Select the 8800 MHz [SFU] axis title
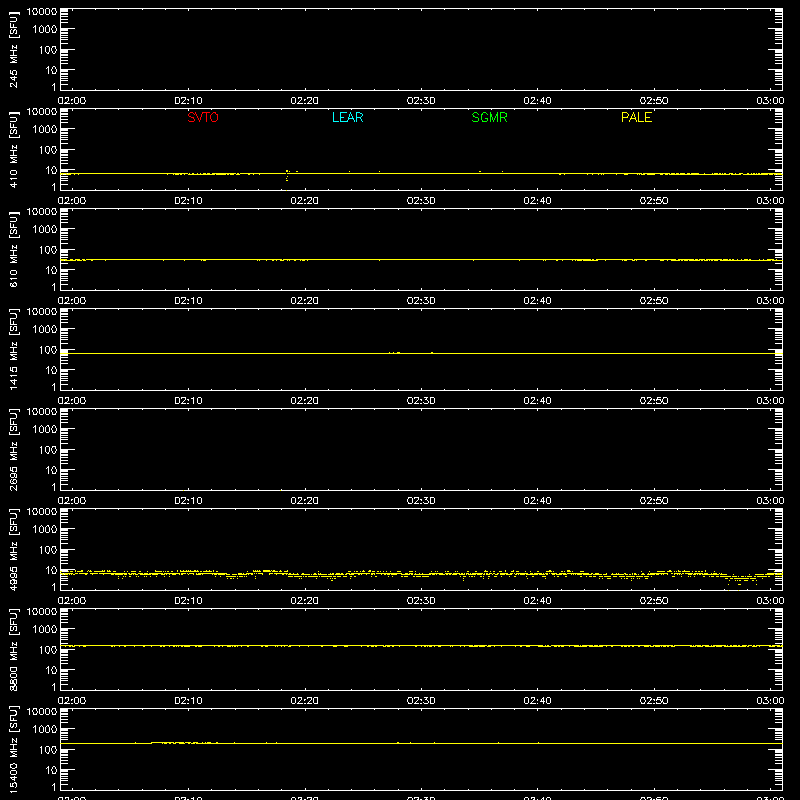This screenshot has width=800, height=800. (13, 649)
